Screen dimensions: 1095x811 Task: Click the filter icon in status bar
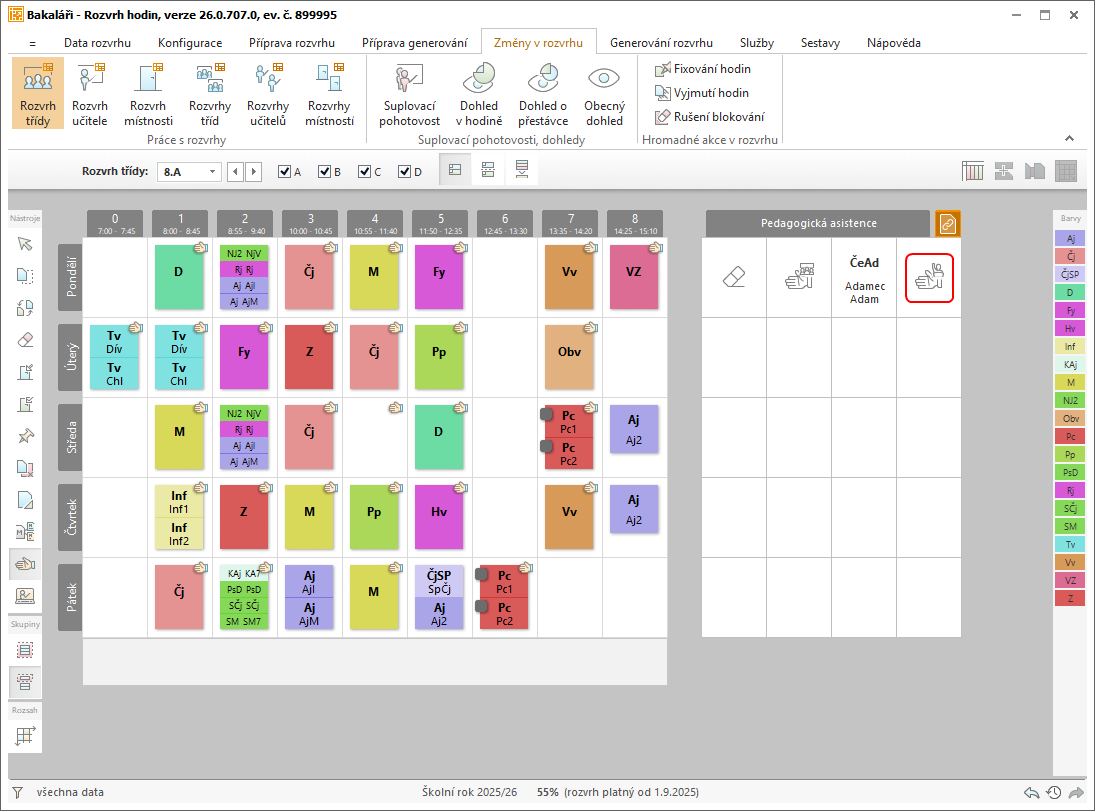[17, 792]
